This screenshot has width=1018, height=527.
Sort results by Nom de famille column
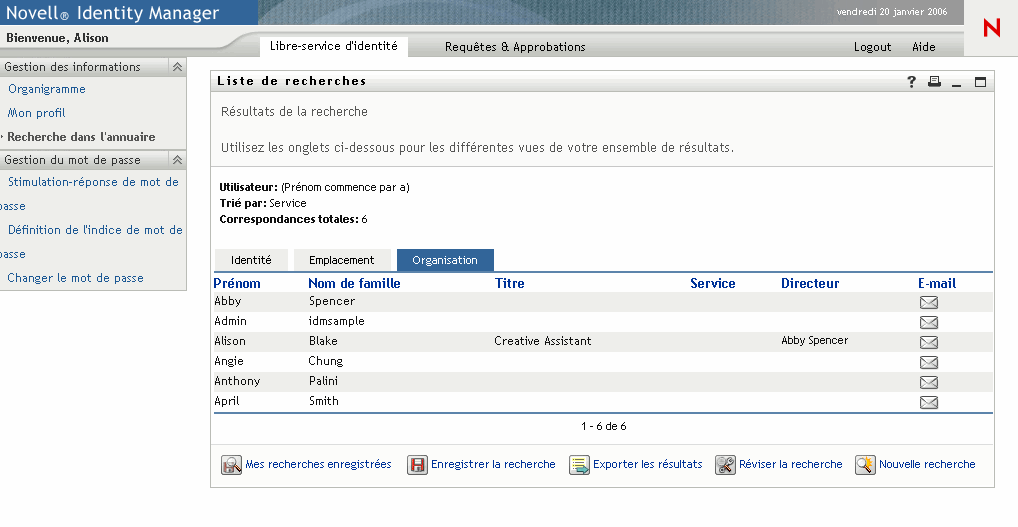(354, 284)
